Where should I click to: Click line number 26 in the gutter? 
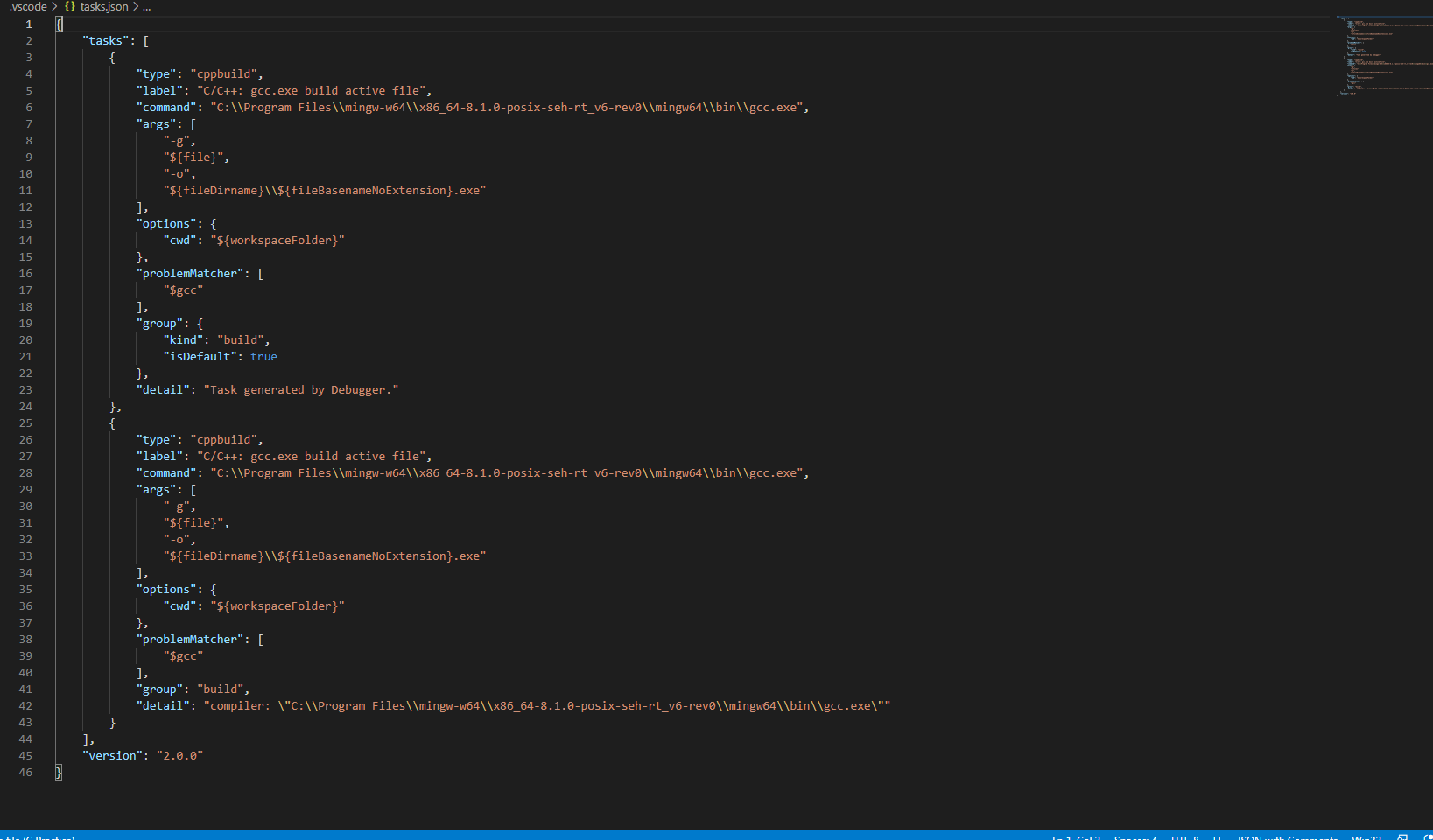point(25,439)
